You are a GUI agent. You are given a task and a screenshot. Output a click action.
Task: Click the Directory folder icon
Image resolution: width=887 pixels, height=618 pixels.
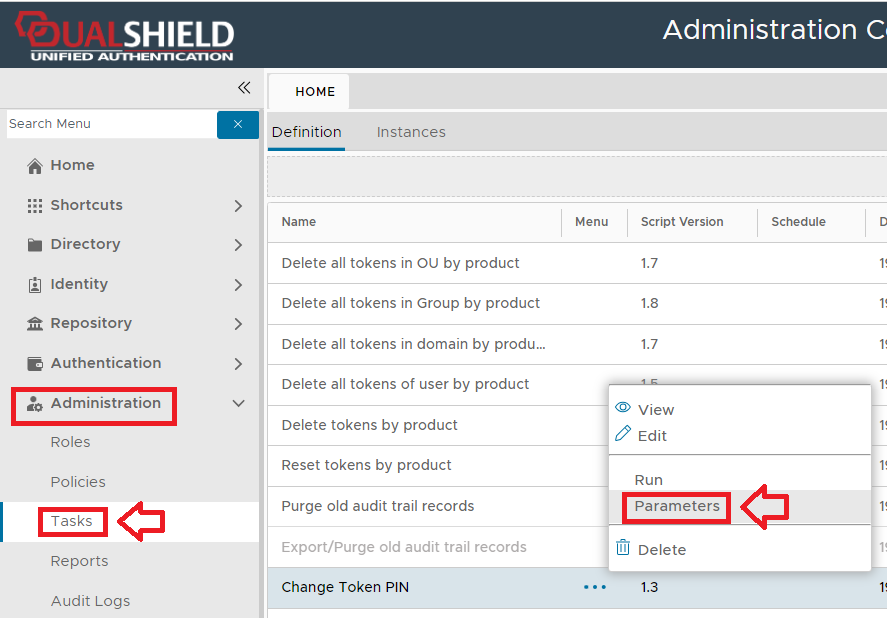pos(35,245)
